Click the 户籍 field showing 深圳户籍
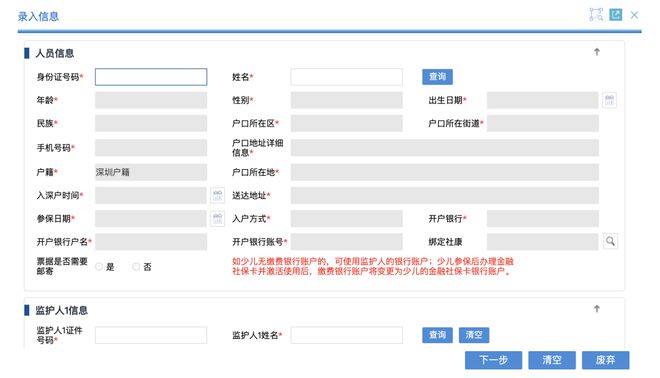660x378 pixels. (151, 172)
